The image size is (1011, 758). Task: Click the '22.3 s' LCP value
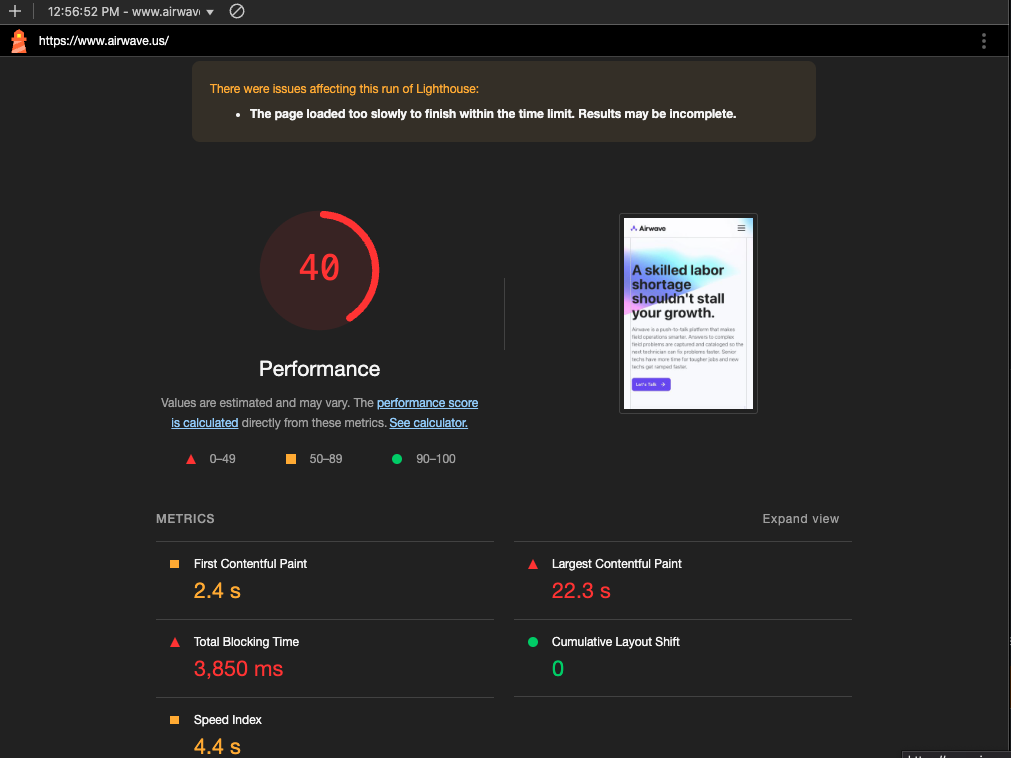tap(581, 590)
